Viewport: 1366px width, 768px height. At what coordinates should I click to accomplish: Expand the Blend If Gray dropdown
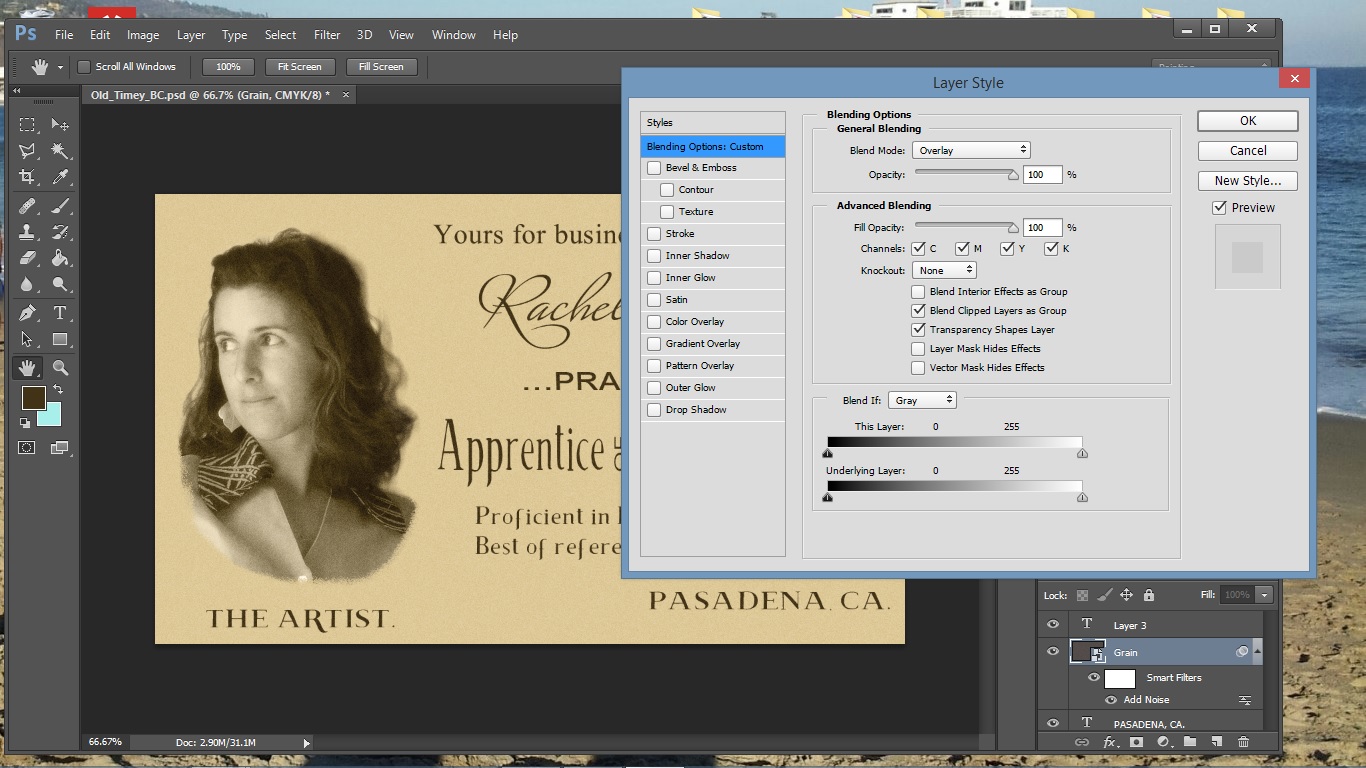(x=922, y=400)
